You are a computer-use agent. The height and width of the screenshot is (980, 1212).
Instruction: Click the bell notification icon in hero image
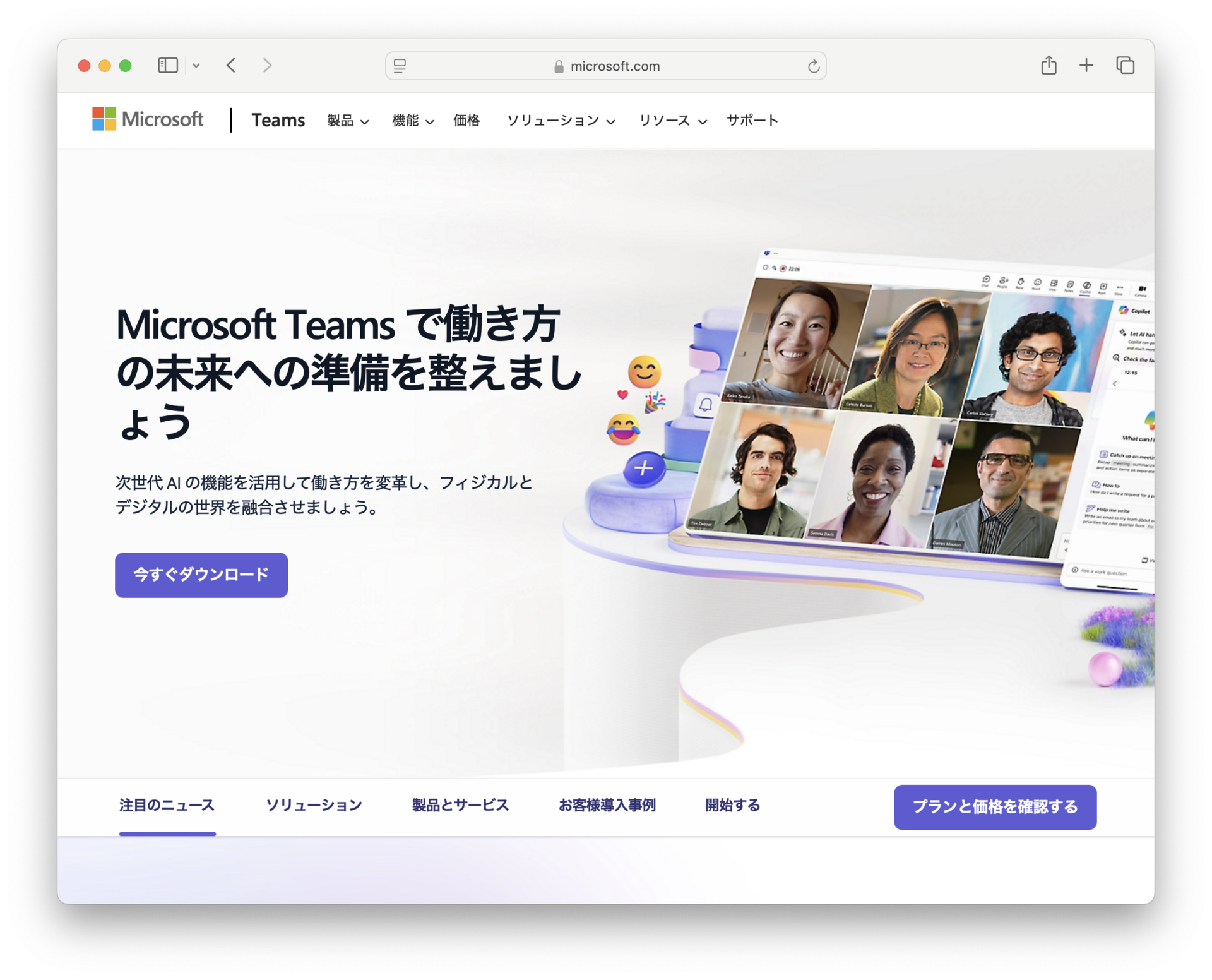point(706,405)
